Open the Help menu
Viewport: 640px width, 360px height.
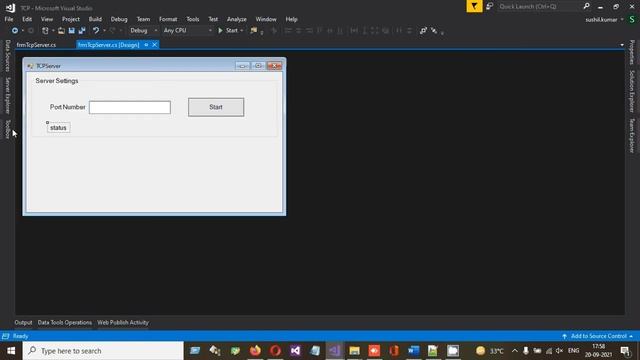(291, 19)
